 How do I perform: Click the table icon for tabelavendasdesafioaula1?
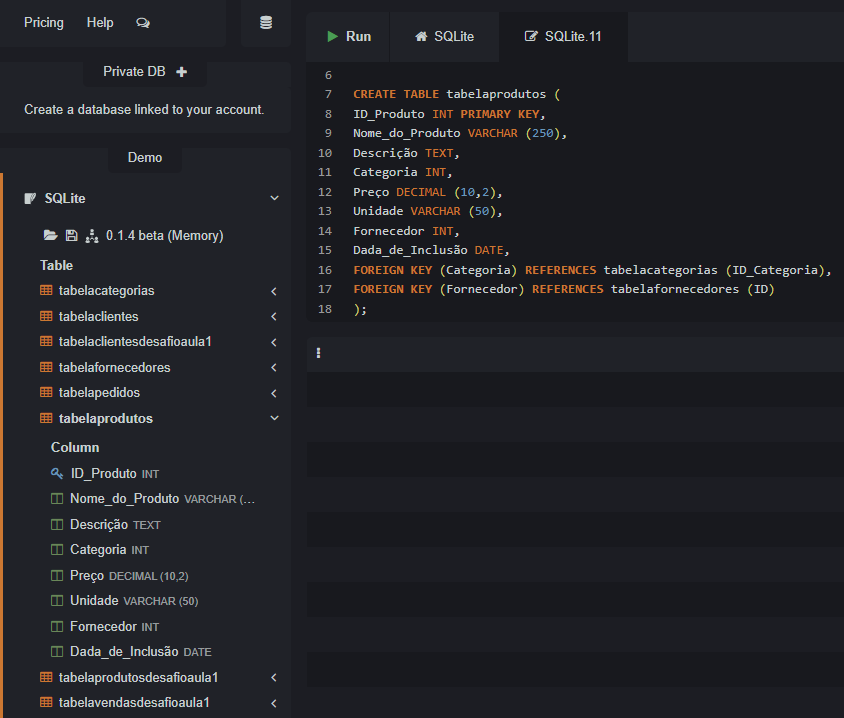tap(46, 702)
